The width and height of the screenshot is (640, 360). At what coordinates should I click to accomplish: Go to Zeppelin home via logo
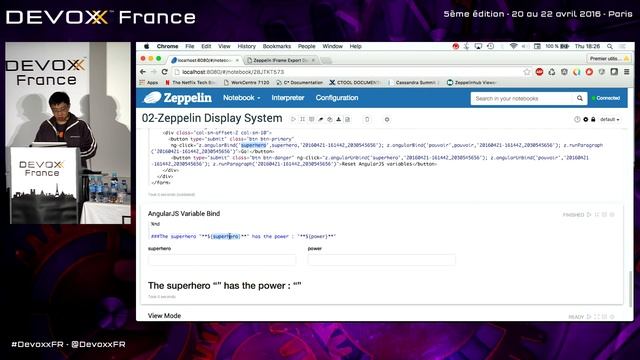[178, 98]
